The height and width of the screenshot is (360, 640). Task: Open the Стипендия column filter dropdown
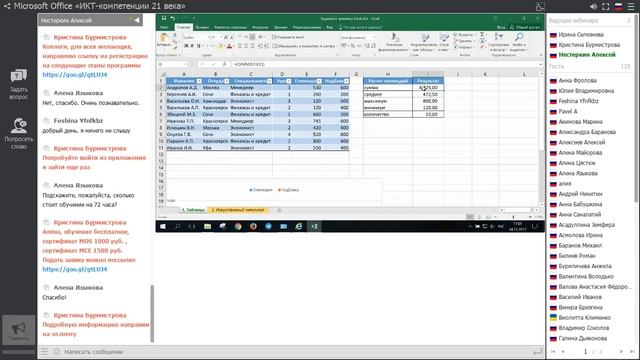pos(319,81)
